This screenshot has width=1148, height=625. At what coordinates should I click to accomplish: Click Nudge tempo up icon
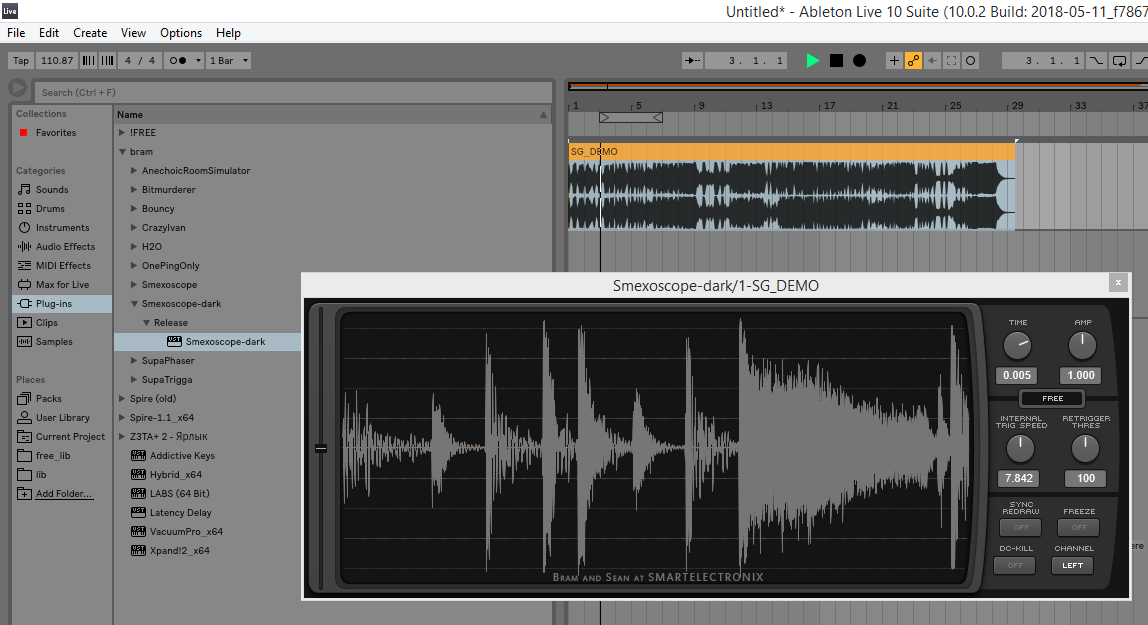coord(107,61)
